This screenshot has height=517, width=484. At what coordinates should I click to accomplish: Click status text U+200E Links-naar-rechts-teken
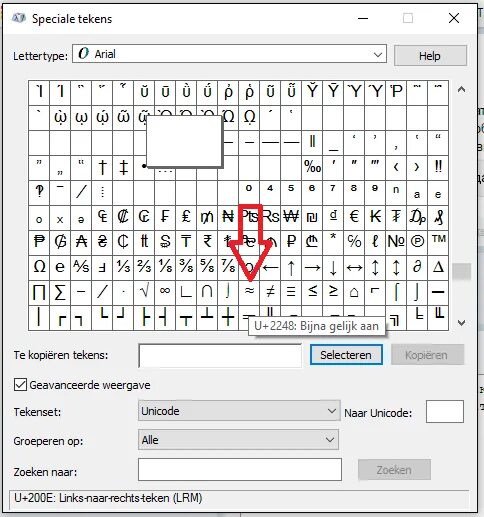point(108,498)
